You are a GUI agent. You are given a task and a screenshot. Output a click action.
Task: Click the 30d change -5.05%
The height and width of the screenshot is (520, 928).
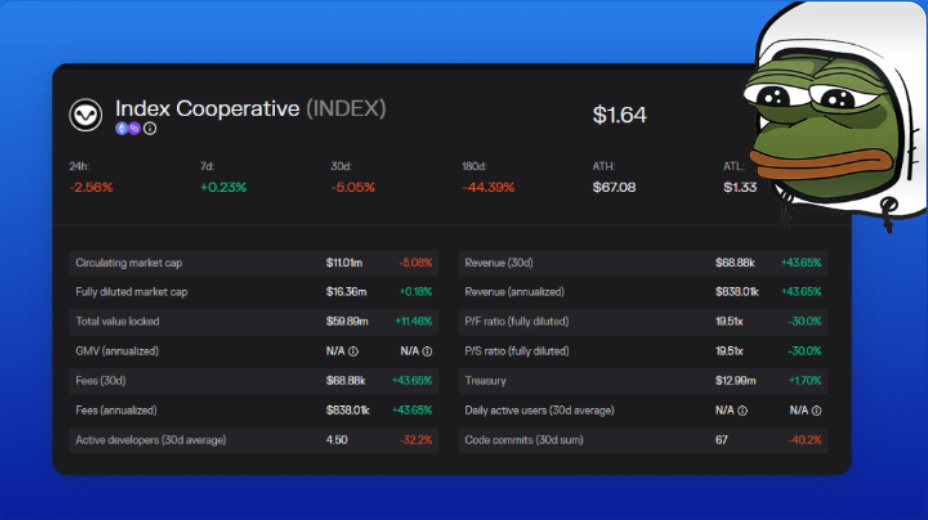pos(353,188)
